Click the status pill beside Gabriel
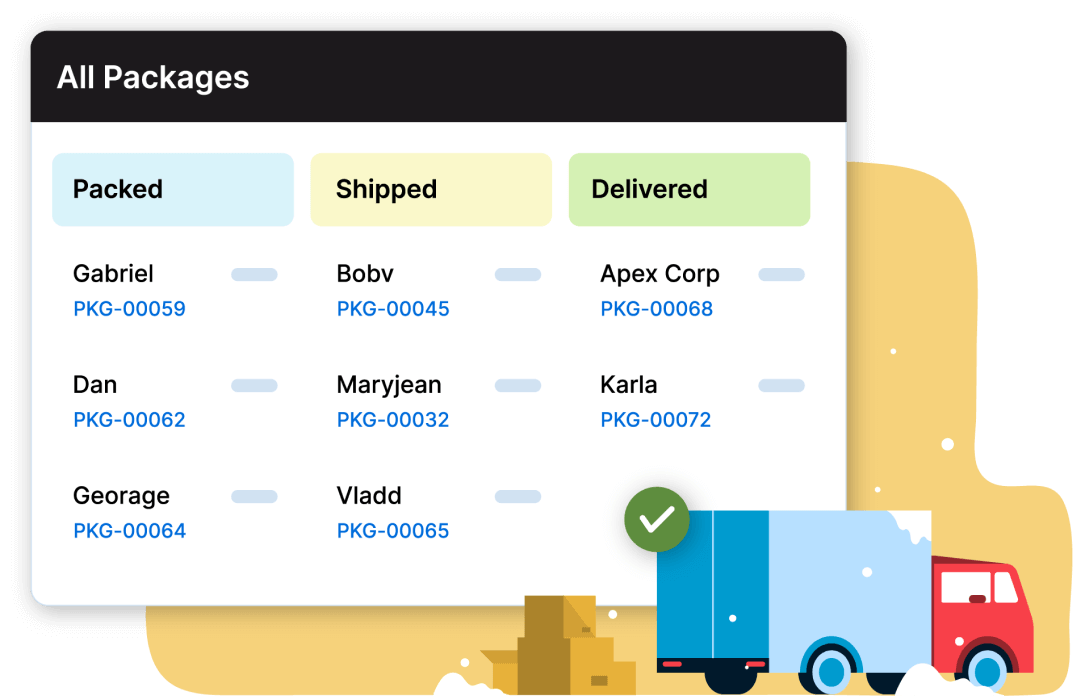The width and height of the screenshot is (1073, 696). coord(254,274)
